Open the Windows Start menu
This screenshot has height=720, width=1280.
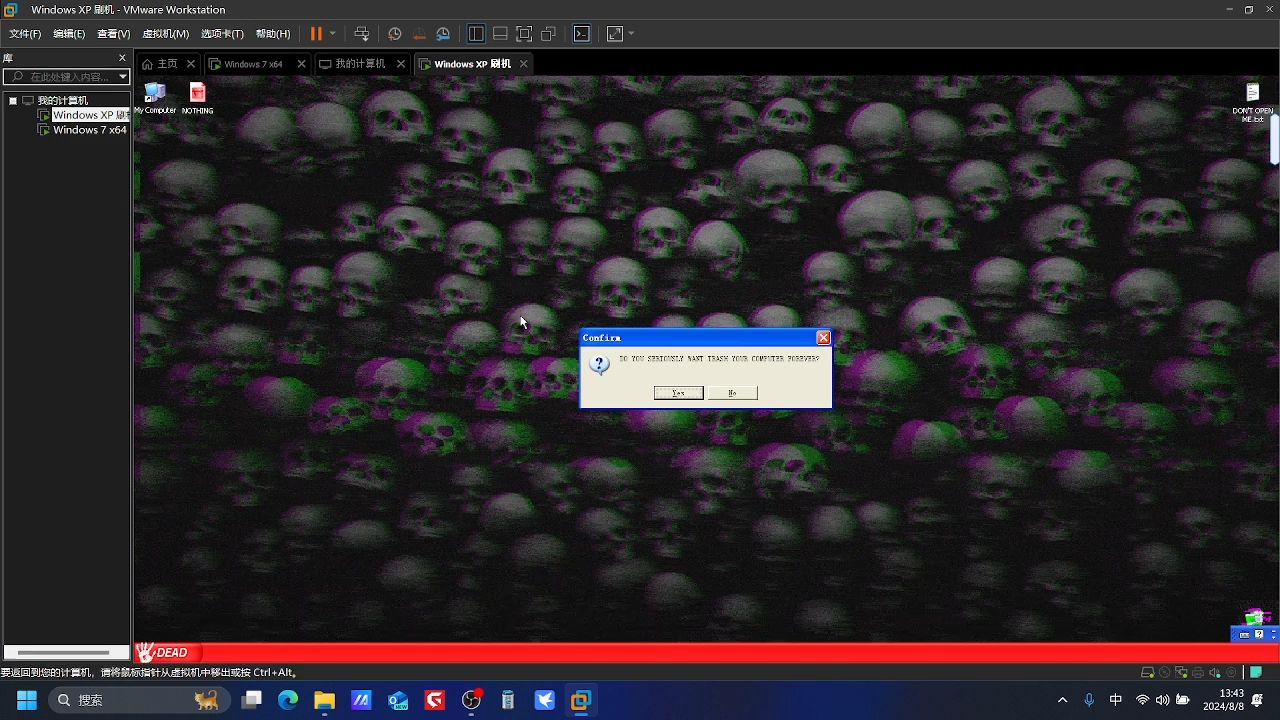click(x=27, y=700)
